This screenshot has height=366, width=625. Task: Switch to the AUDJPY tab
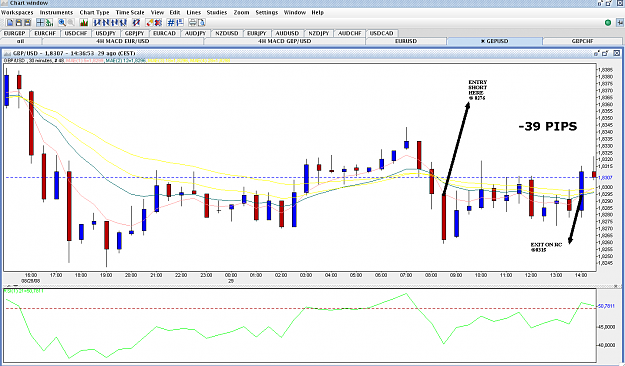(x=195, y=33)
